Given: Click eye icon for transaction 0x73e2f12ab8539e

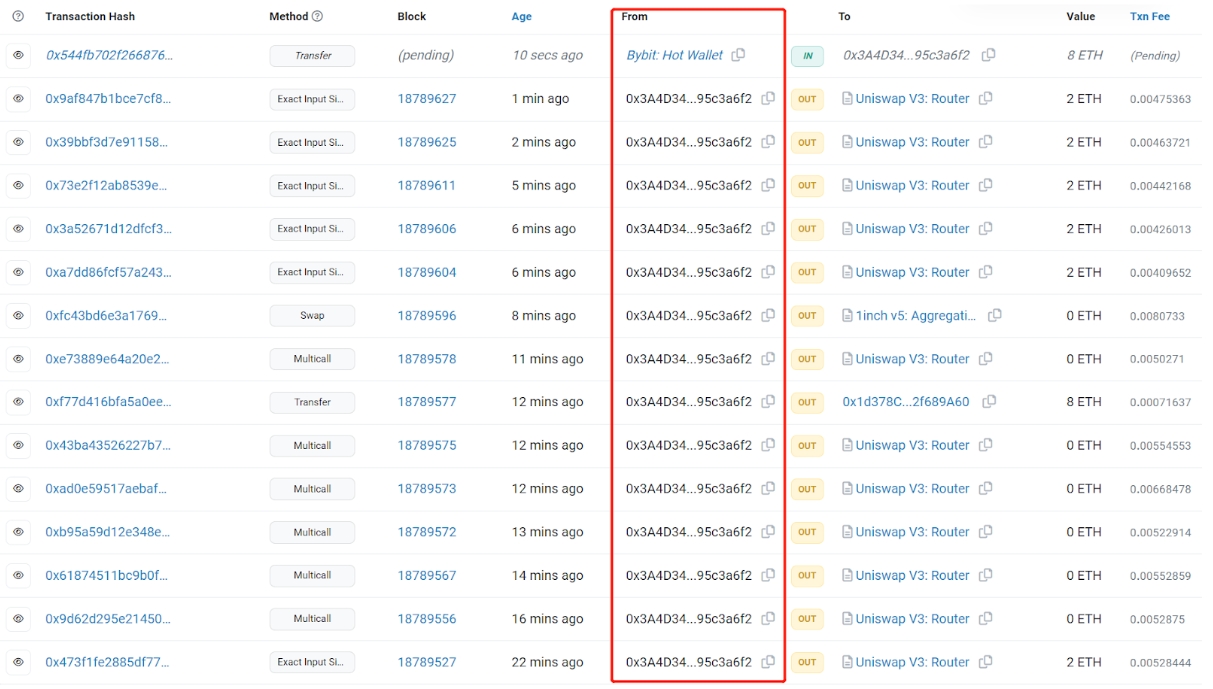Looking at the screenshot, I should [x=18, y=186].
